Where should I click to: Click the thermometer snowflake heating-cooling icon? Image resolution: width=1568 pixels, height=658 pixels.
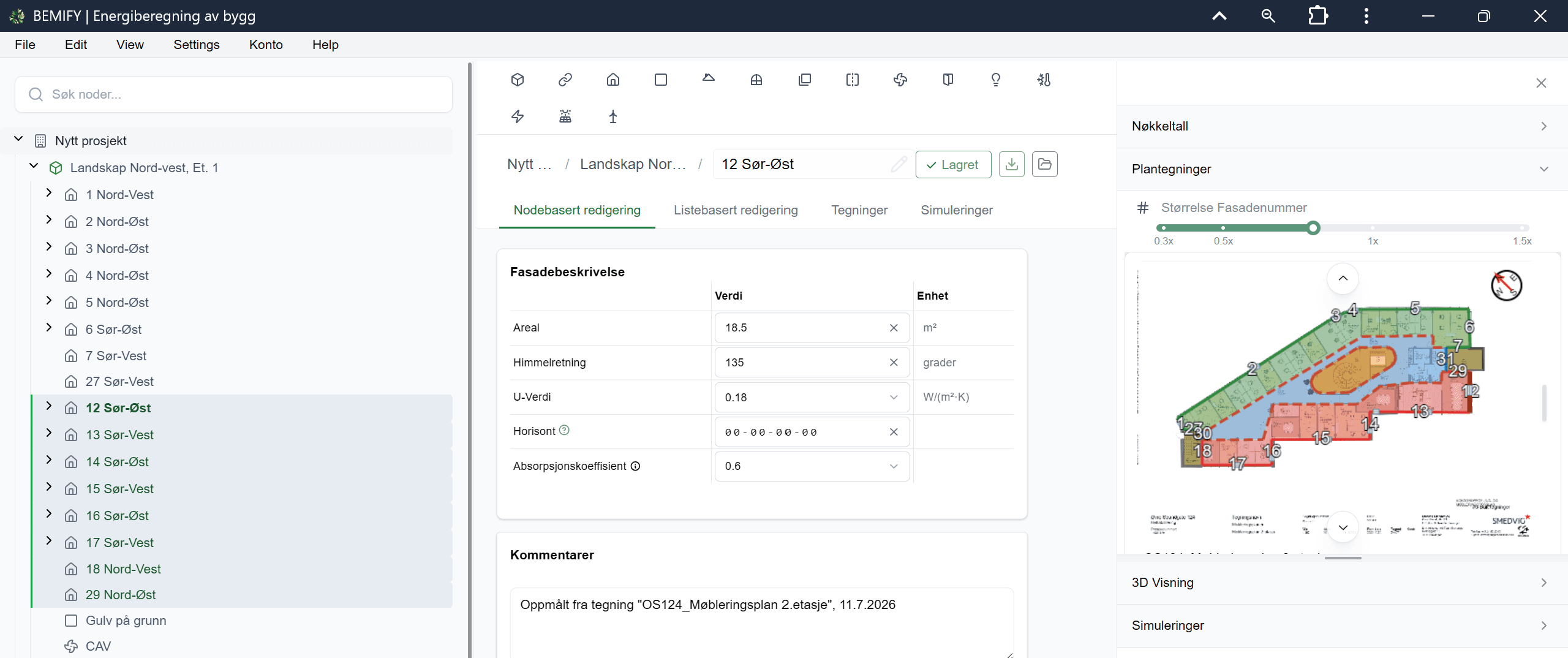coord(1044,80)
